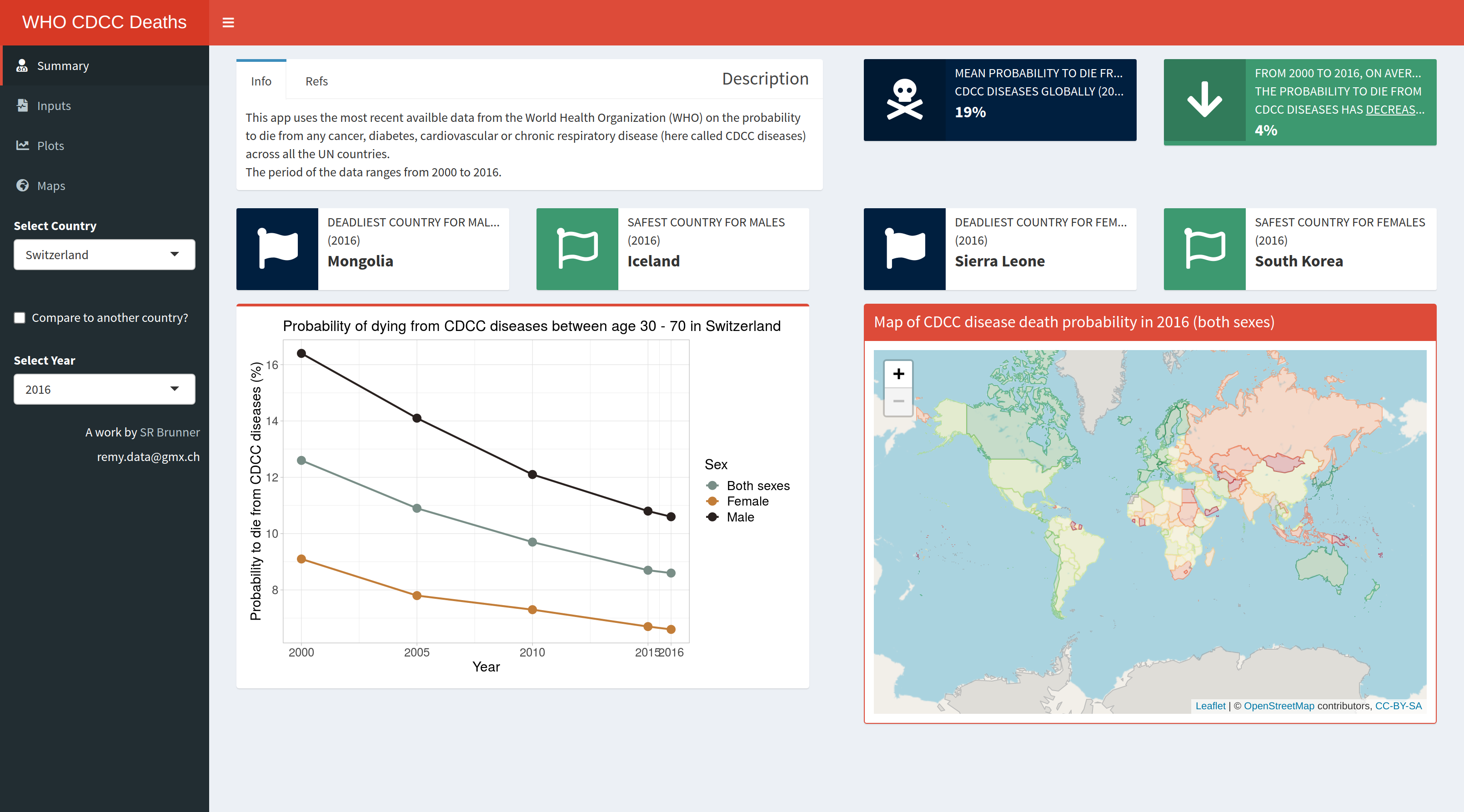Image resolution: width=1464 pixels, height=812 pixels.
Task: Open the Inputs menu item
Action: pyautogui.click(x=105, y=105)
